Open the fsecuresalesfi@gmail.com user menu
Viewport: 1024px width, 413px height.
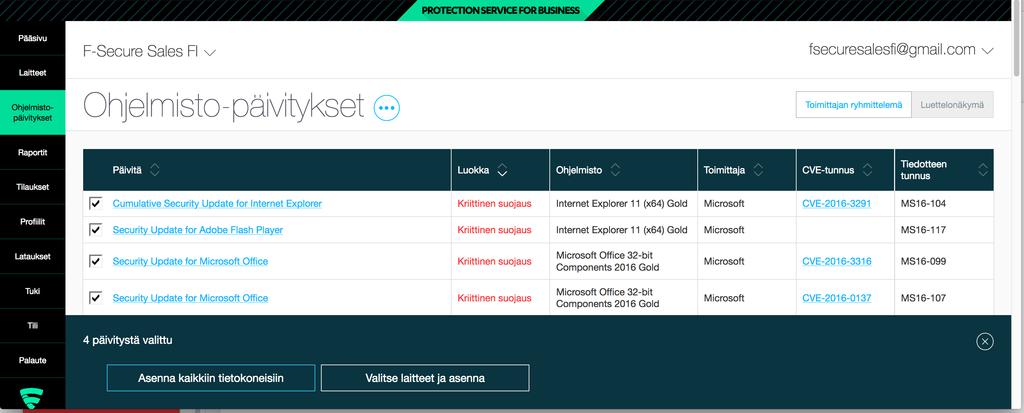pyautogui.click(x=901, y=50)
